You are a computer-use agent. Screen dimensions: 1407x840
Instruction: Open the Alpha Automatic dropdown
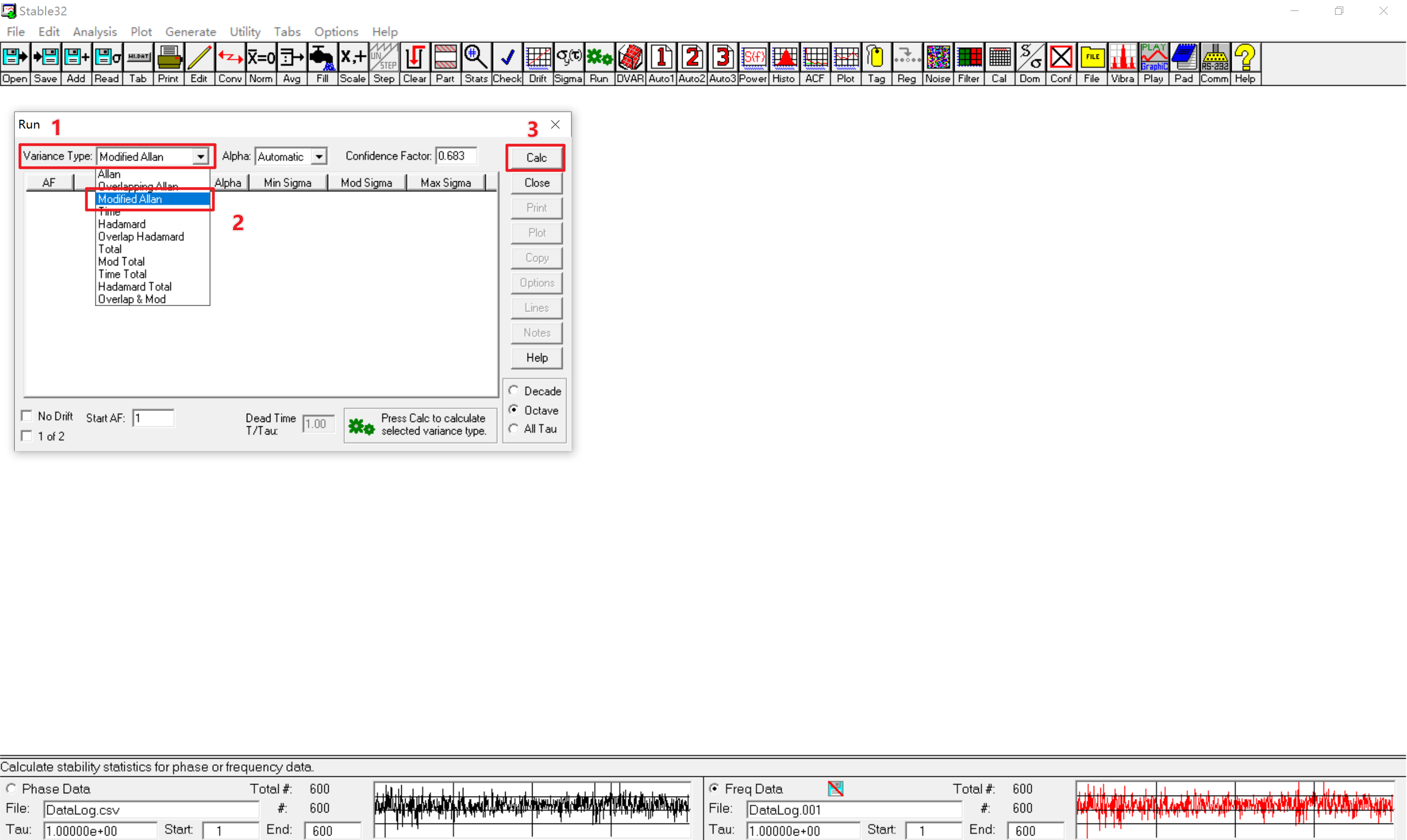(x=319, y=157)
